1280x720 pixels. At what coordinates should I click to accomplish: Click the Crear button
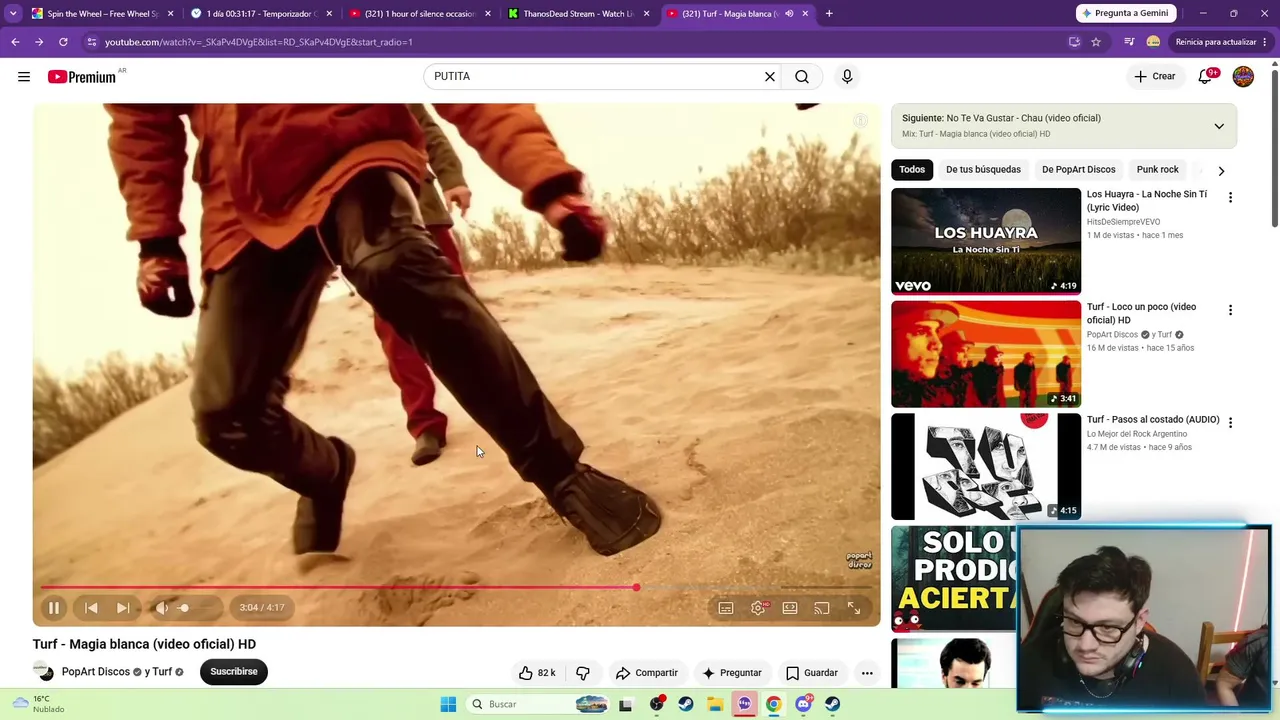pyautogui.click(x=1155, y=77)
